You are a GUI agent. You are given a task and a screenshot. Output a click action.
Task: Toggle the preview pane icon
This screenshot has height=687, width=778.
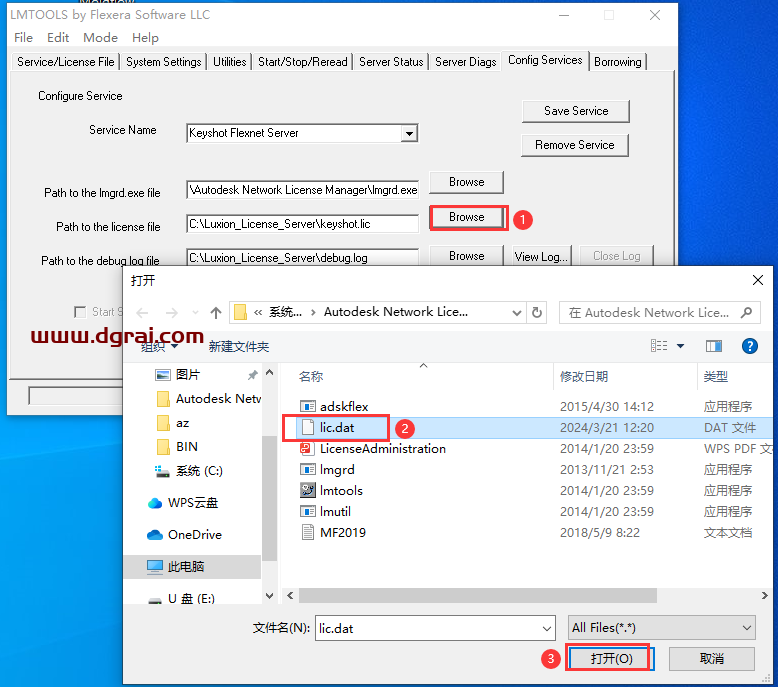point(713,346)
